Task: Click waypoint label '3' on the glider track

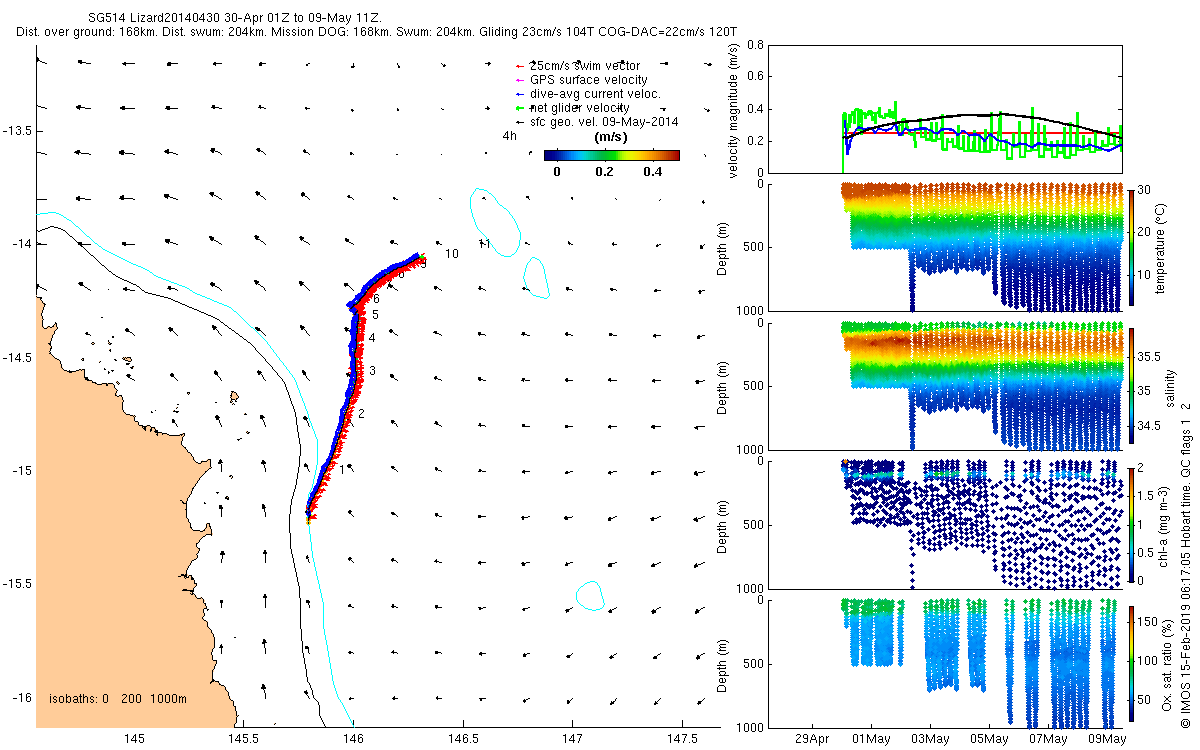Action: click(371, 371)
